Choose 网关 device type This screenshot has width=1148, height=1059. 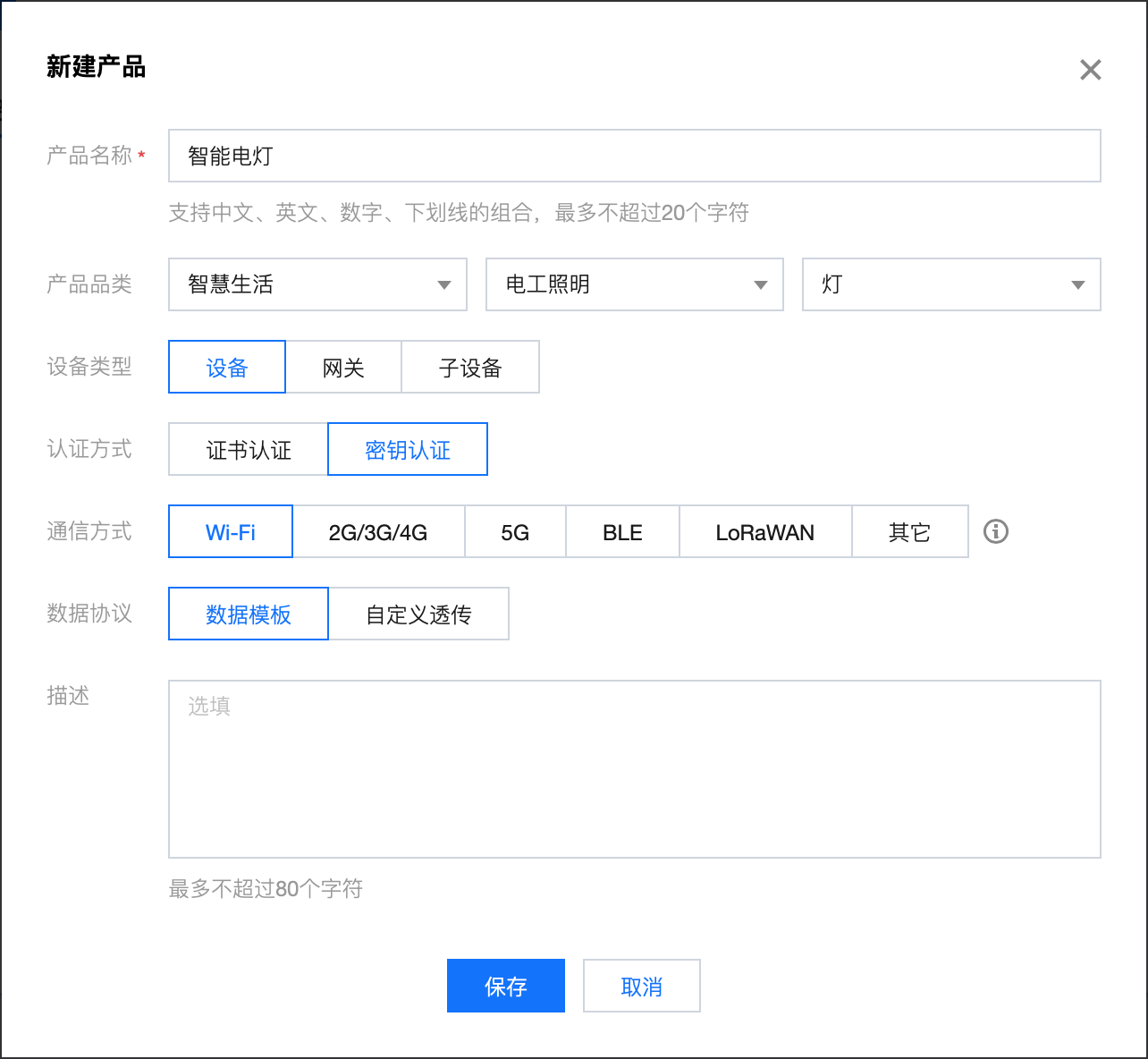(343, 367)
